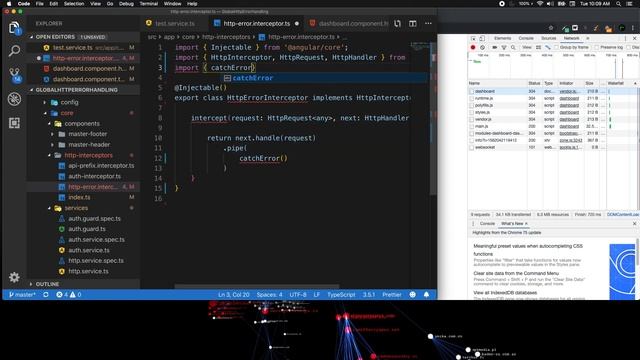Collapse the GLOBALHTTPERRORHANDLING project section

click(x=32, y=90)
